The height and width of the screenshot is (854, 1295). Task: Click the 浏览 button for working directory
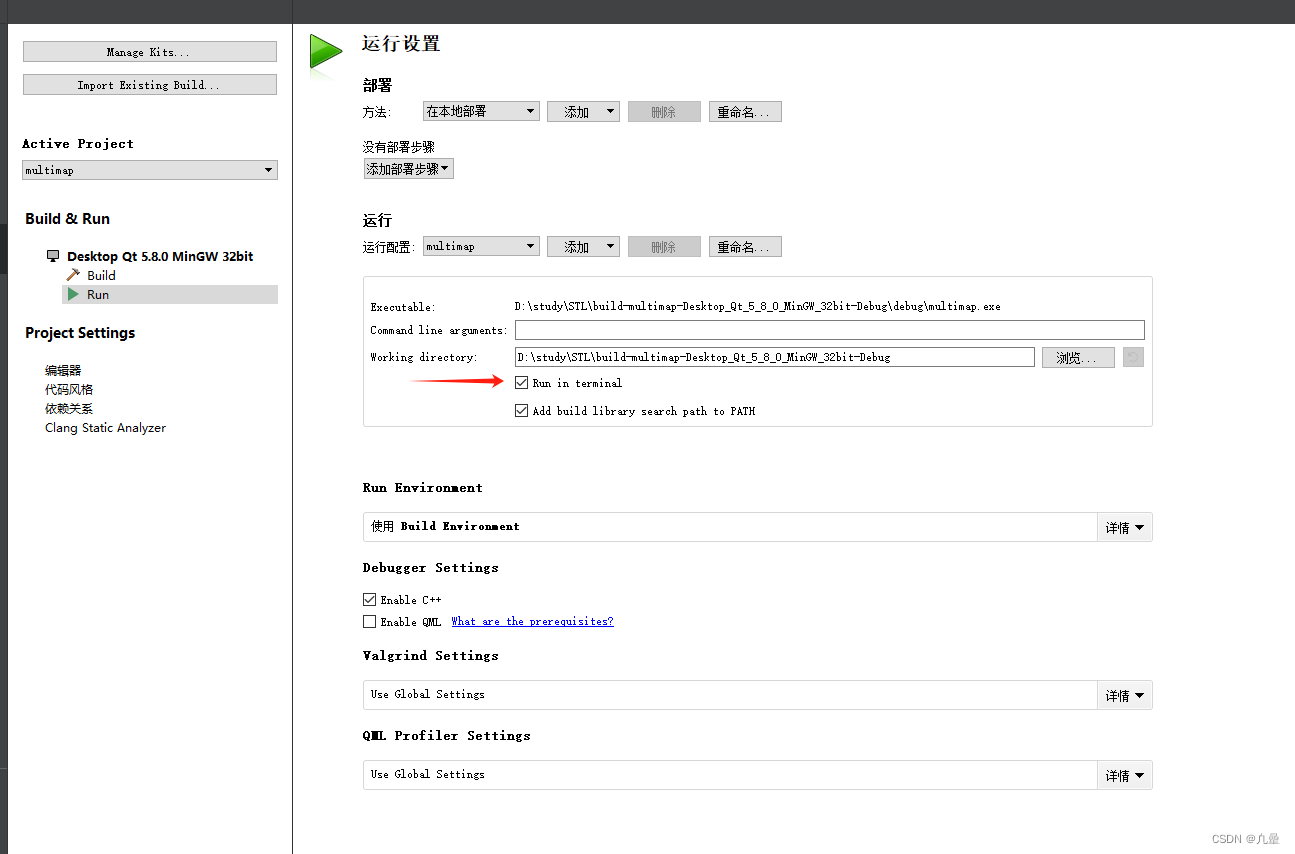pos(1078,357)
